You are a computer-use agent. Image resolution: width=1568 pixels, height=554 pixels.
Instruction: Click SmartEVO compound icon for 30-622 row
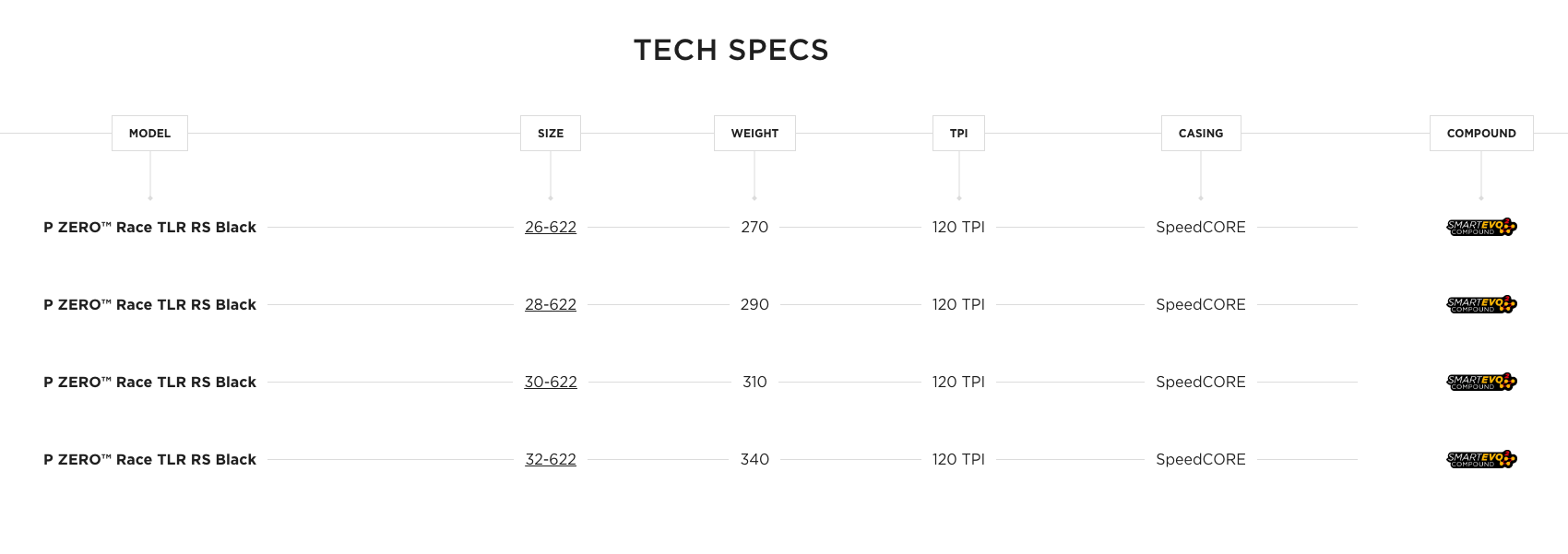pos(1481,382)
